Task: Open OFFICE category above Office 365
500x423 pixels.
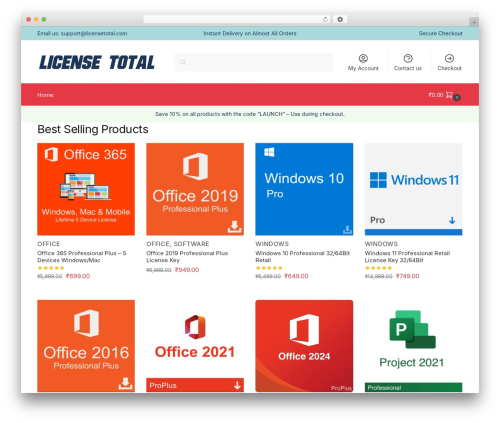Action: click(x=49, y=244)
